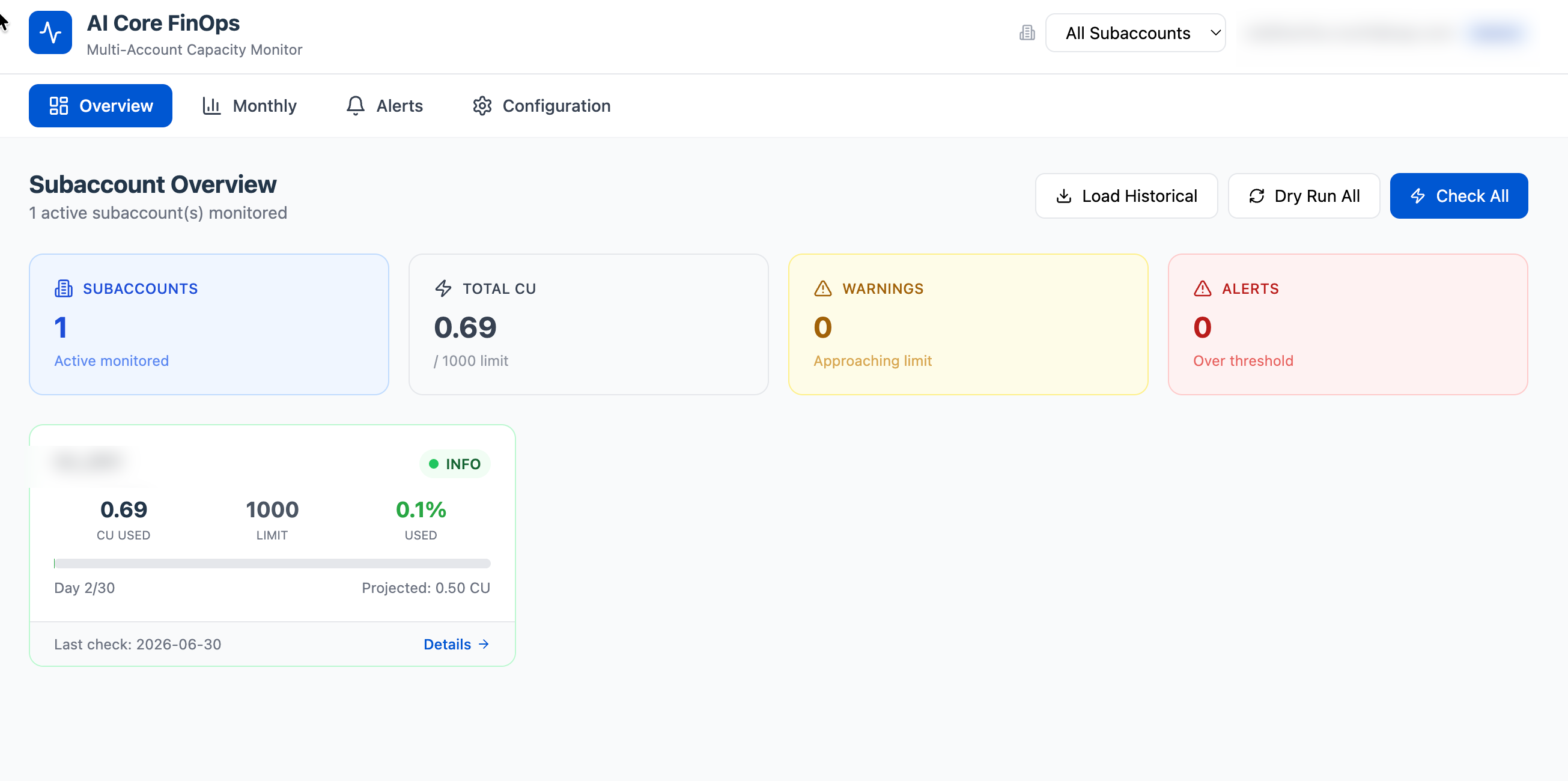Go to the Alerts tab
This screenshot has width=1568, height=781.
point(384,106)
